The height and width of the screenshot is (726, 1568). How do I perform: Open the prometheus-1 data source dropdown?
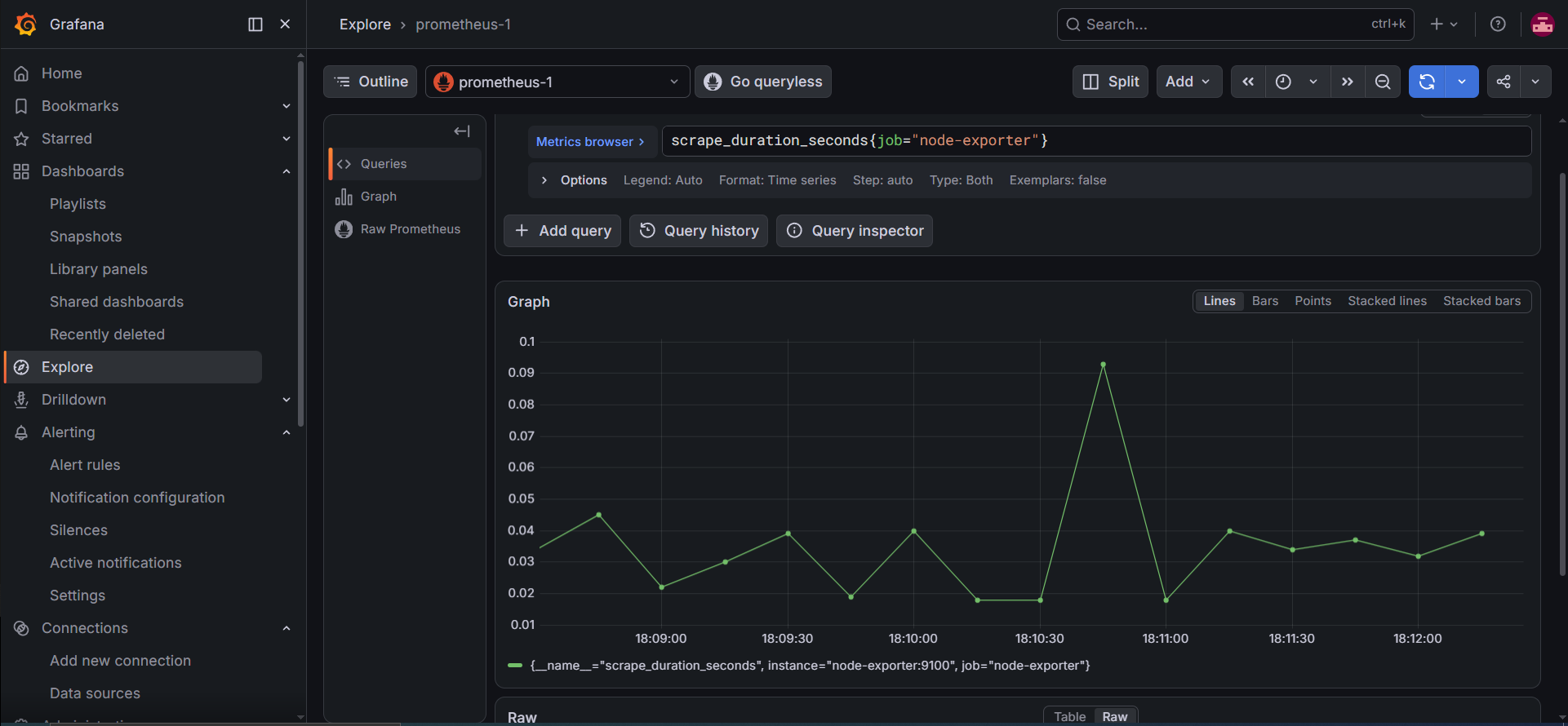click(x=557, y=82)
